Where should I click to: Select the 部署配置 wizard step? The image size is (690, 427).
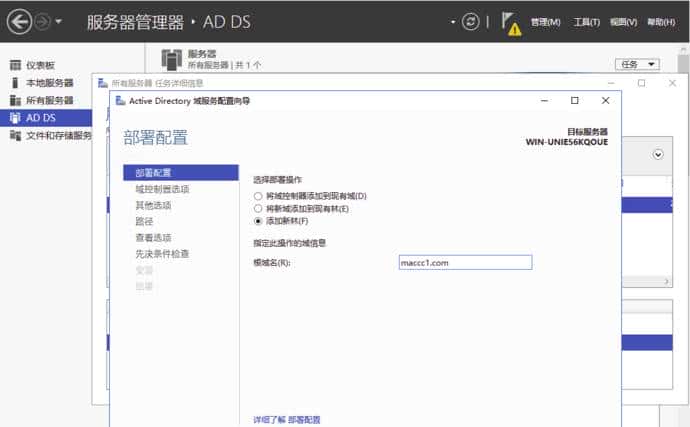coord(181,173)
